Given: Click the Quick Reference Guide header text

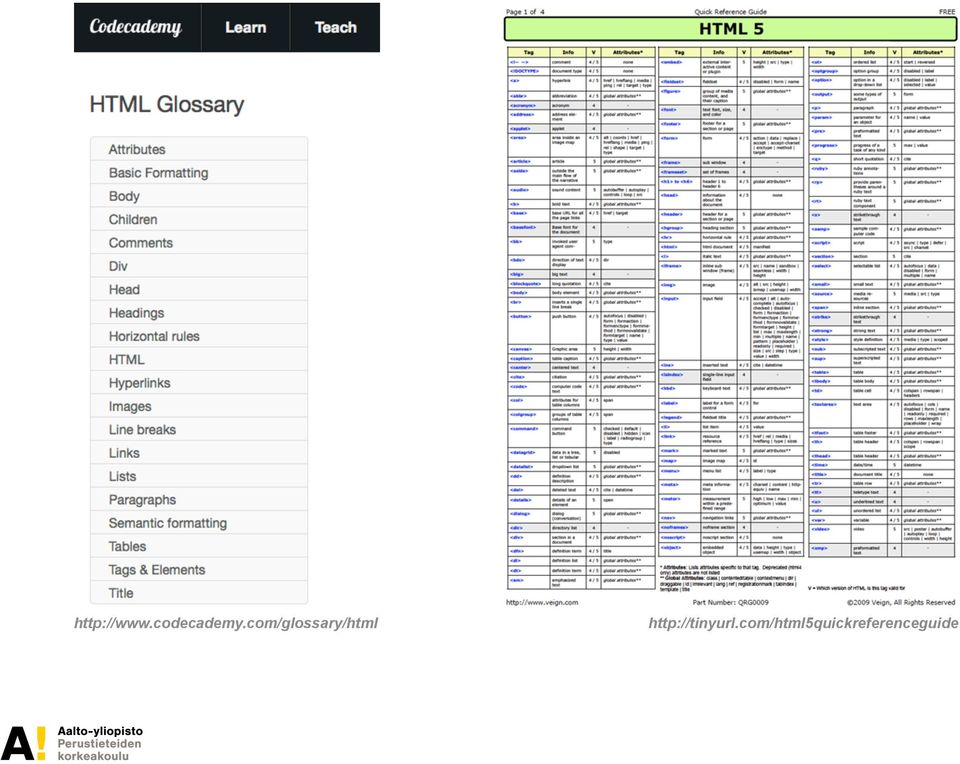Looking at the screenshot, I should pos(730,12).
